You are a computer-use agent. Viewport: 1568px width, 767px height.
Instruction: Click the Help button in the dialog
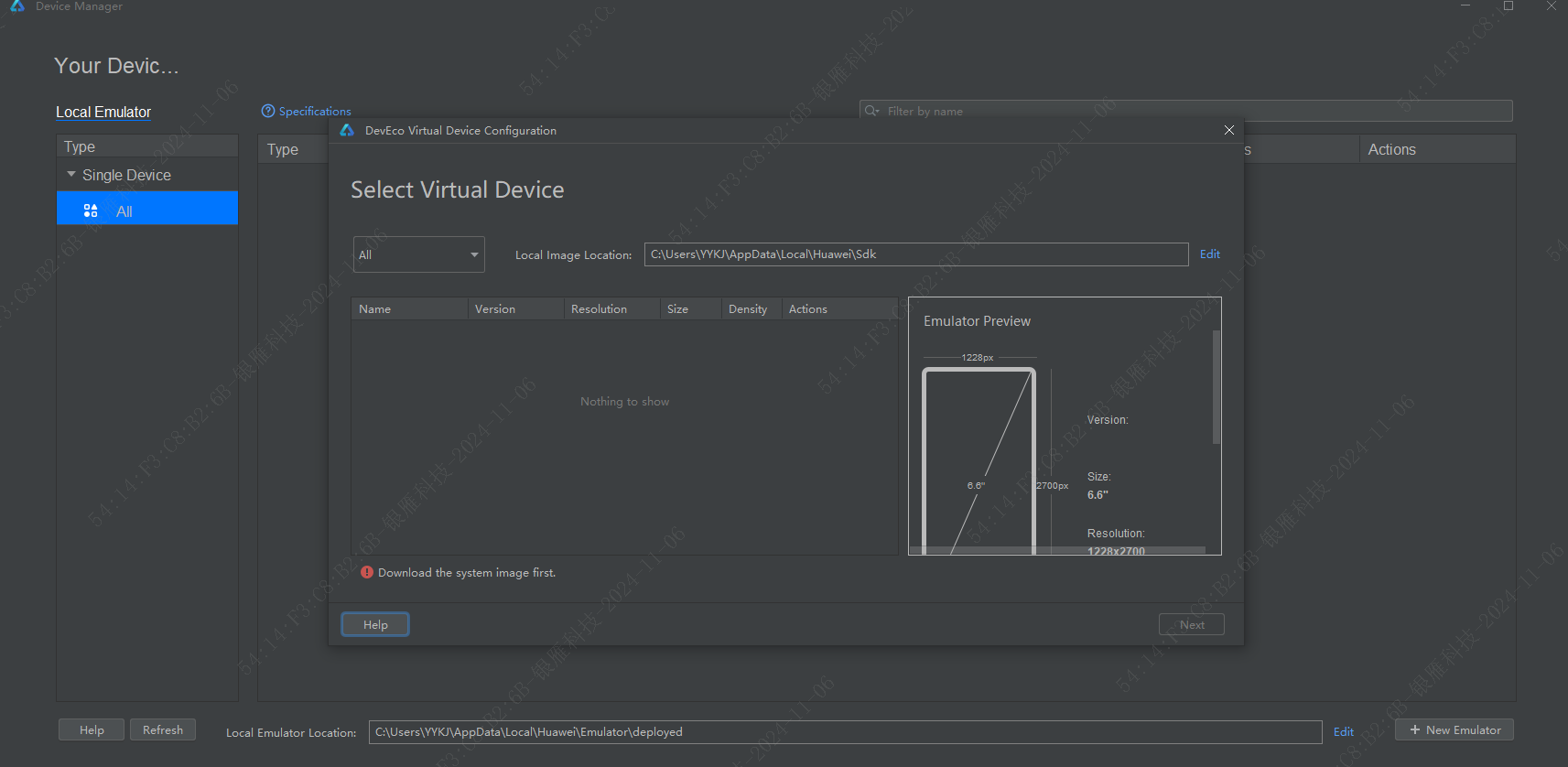[x=375, y=624]
